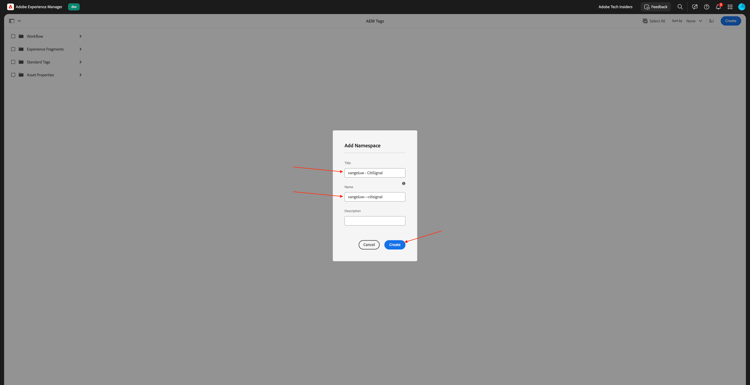Click the chat bubble icon beside Help

tap(695, 7)
